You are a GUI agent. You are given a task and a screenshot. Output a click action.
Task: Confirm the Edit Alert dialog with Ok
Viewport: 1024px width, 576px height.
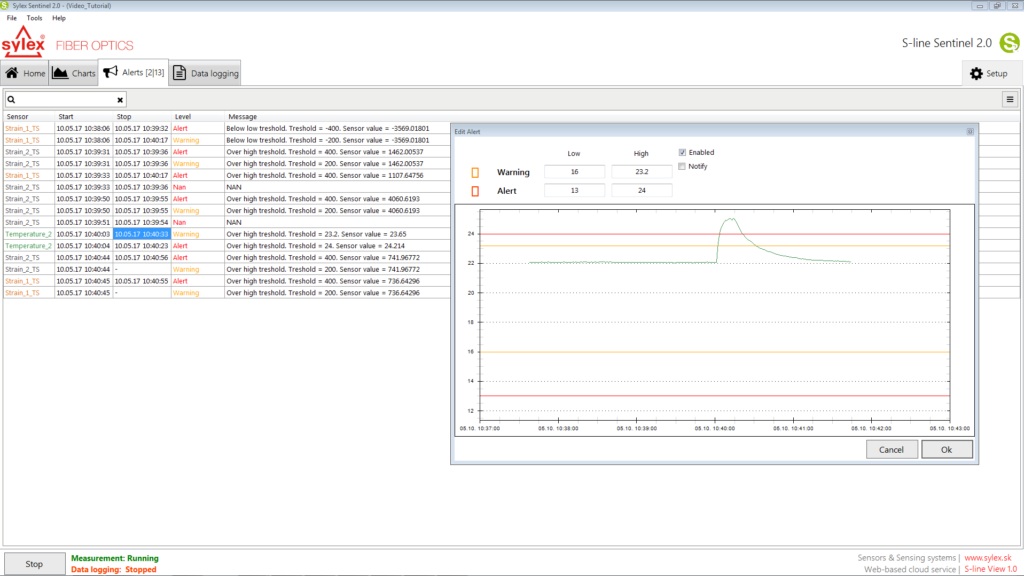(946, 449)
